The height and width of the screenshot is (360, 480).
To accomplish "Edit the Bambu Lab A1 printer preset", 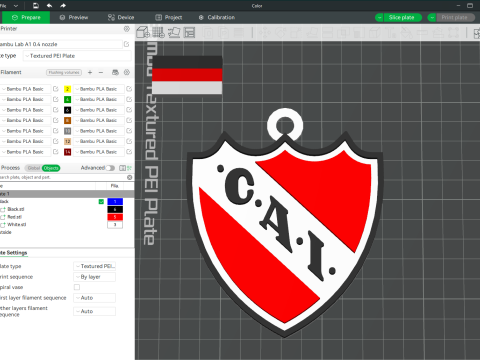I will (x=127, y=44).
